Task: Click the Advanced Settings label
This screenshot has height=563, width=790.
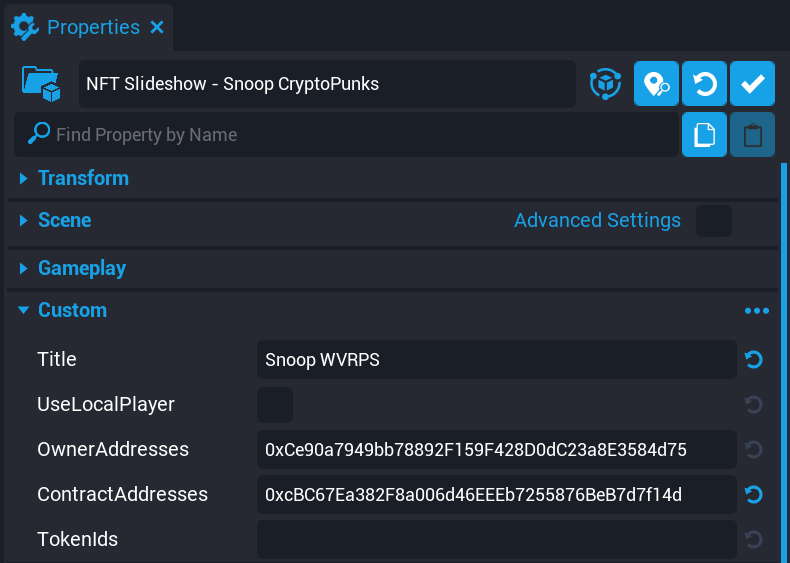Action: 597,220
